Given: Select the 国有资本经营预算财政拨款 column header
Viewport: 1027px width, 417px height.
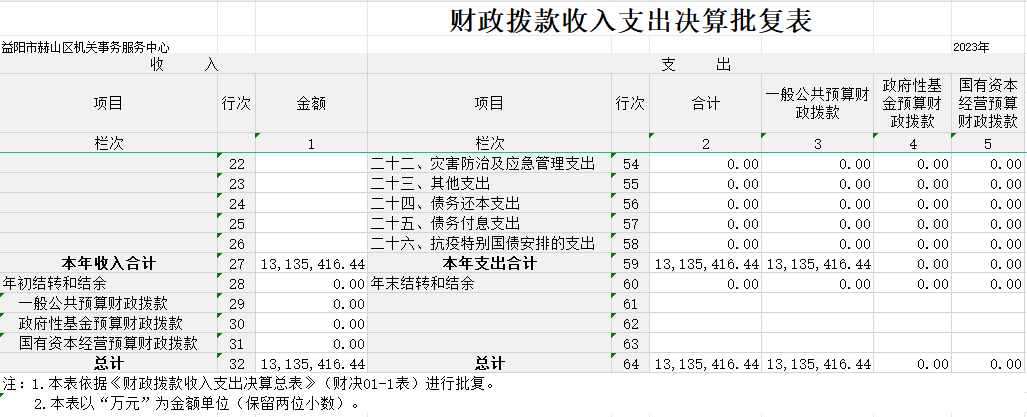Looking at the screenshot, I should (988, 103).
